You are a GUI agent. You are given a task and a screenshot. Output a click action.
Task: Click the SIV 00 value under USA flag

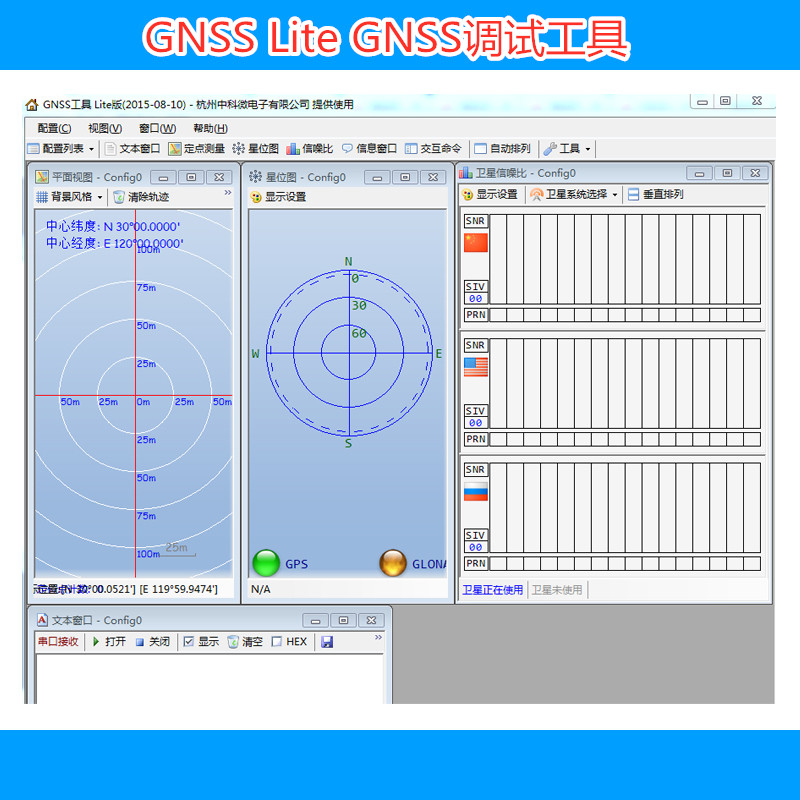click(476, 423)
